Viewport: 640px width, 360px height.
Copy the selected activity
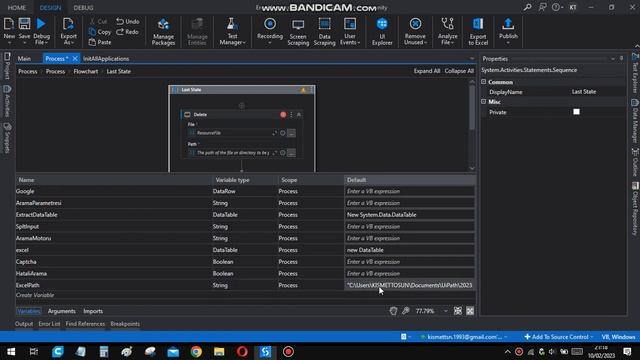(100, 32)
